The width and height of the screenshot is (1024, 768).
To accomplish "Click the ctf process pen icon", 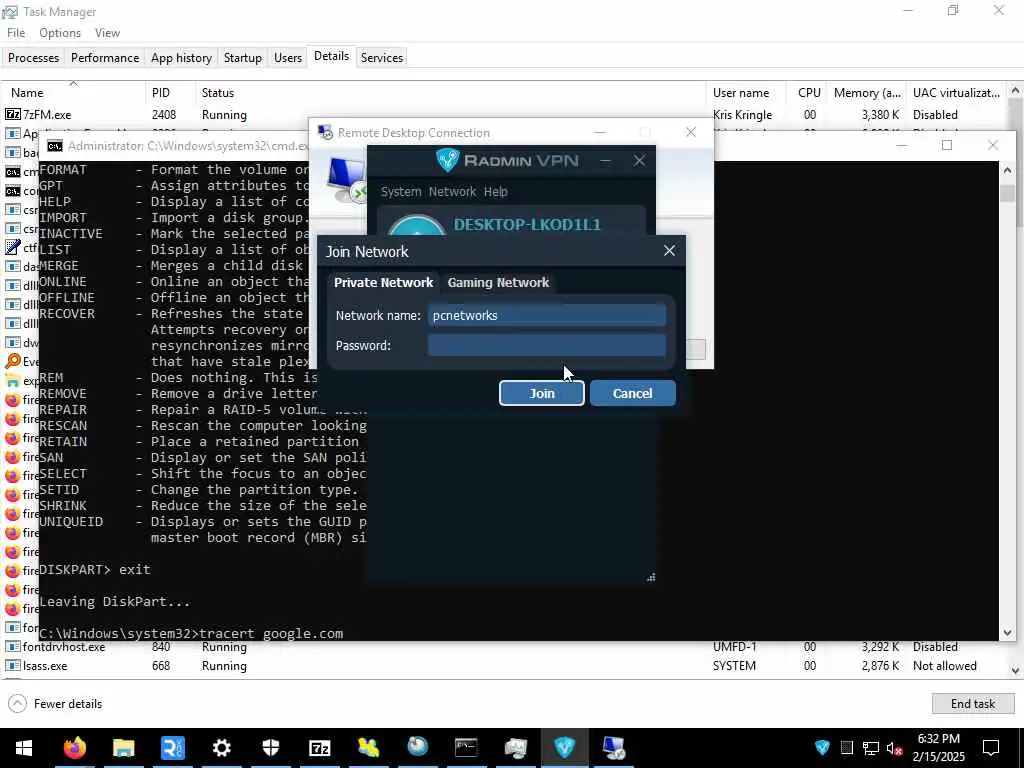I will click(x=12, y=247).
